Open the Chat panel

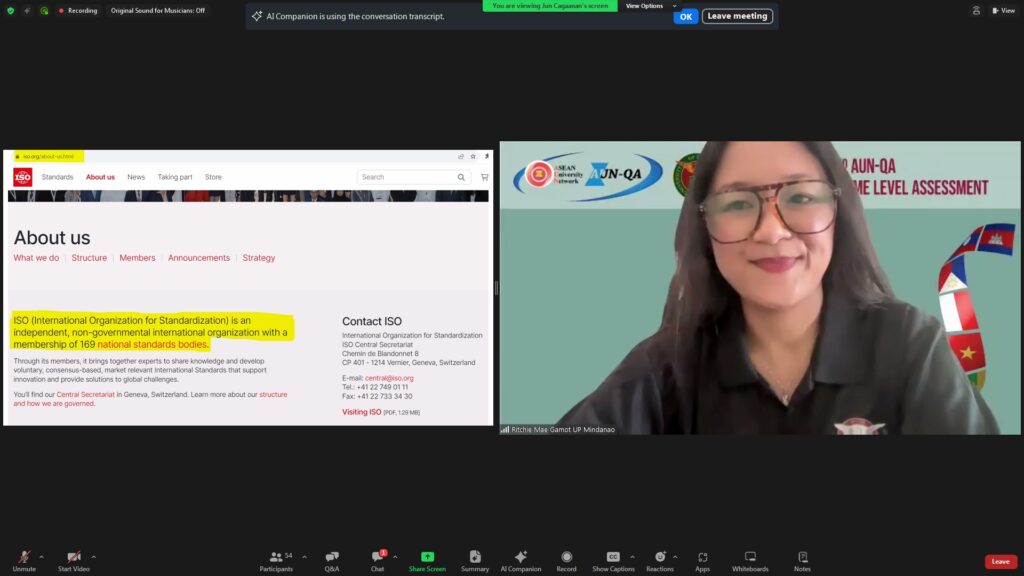pos(377,558)
